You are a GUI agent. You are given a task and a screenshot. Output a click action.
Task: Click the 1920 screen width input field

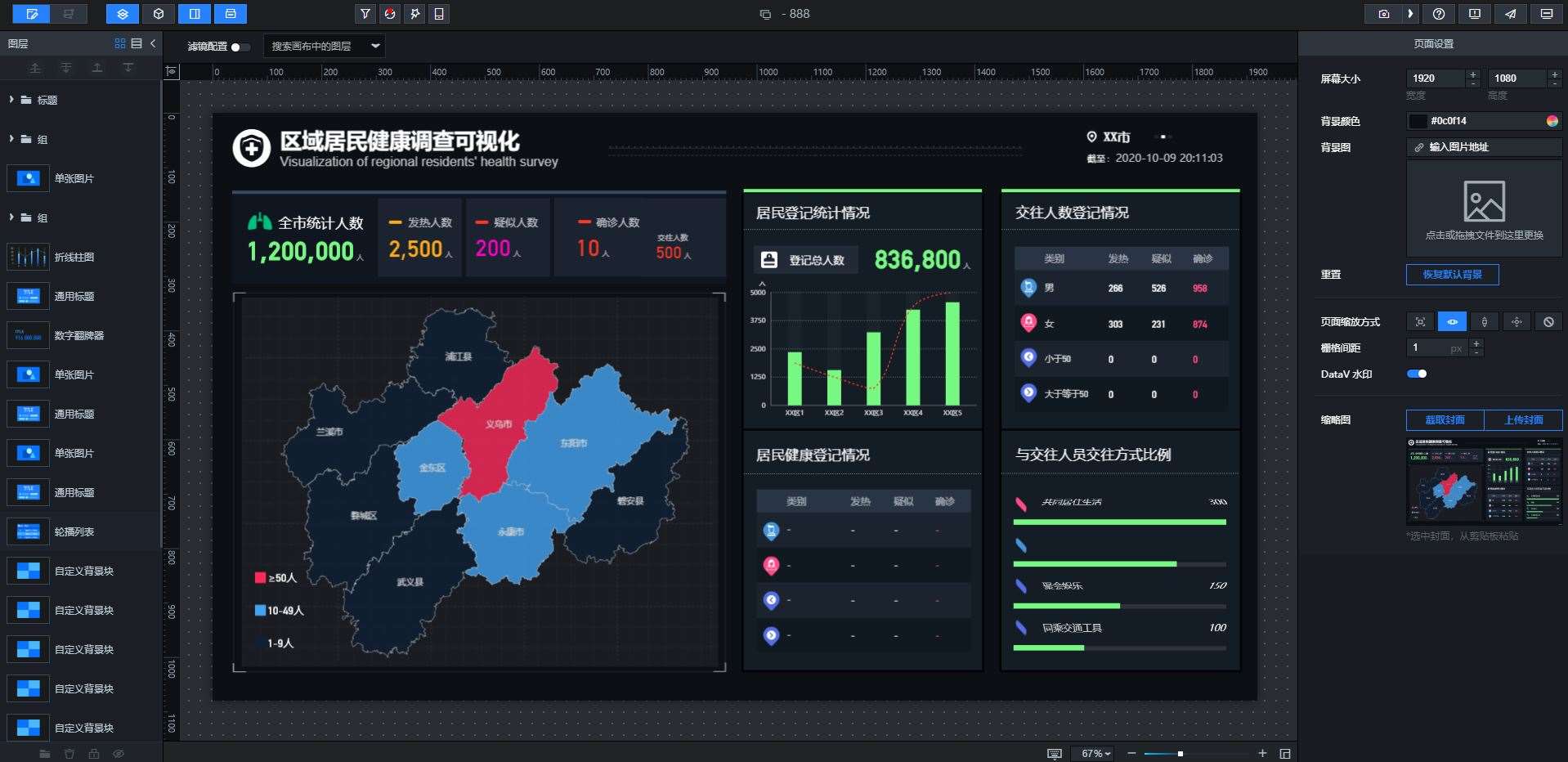tap(1435, 78)
